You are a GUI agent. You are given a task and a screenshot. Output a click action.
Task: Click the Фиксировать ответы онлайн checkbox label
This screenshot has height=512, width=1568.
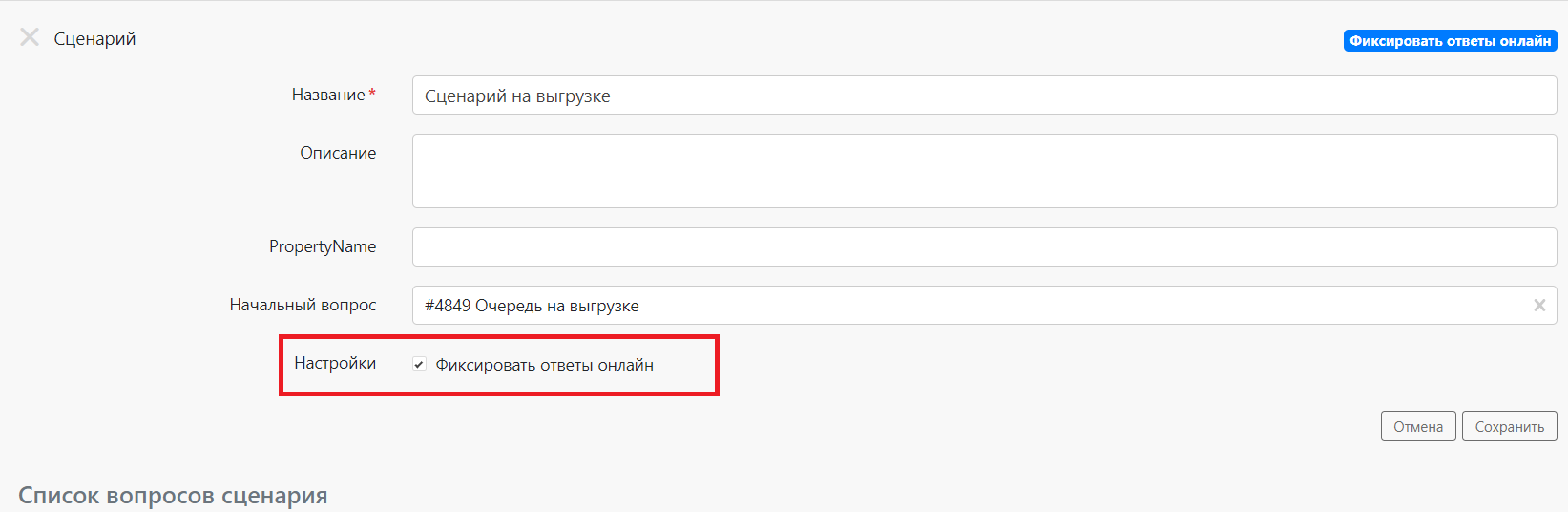tap(544, 365)
